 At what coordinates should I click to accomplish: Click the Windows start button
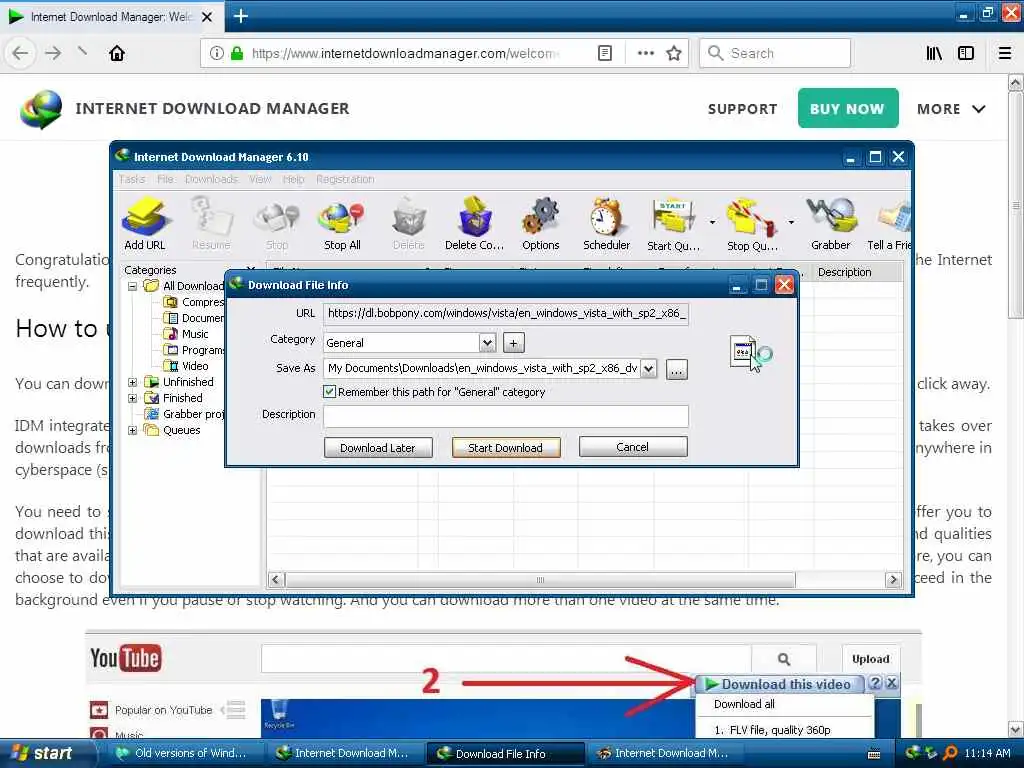click(44, 753)
